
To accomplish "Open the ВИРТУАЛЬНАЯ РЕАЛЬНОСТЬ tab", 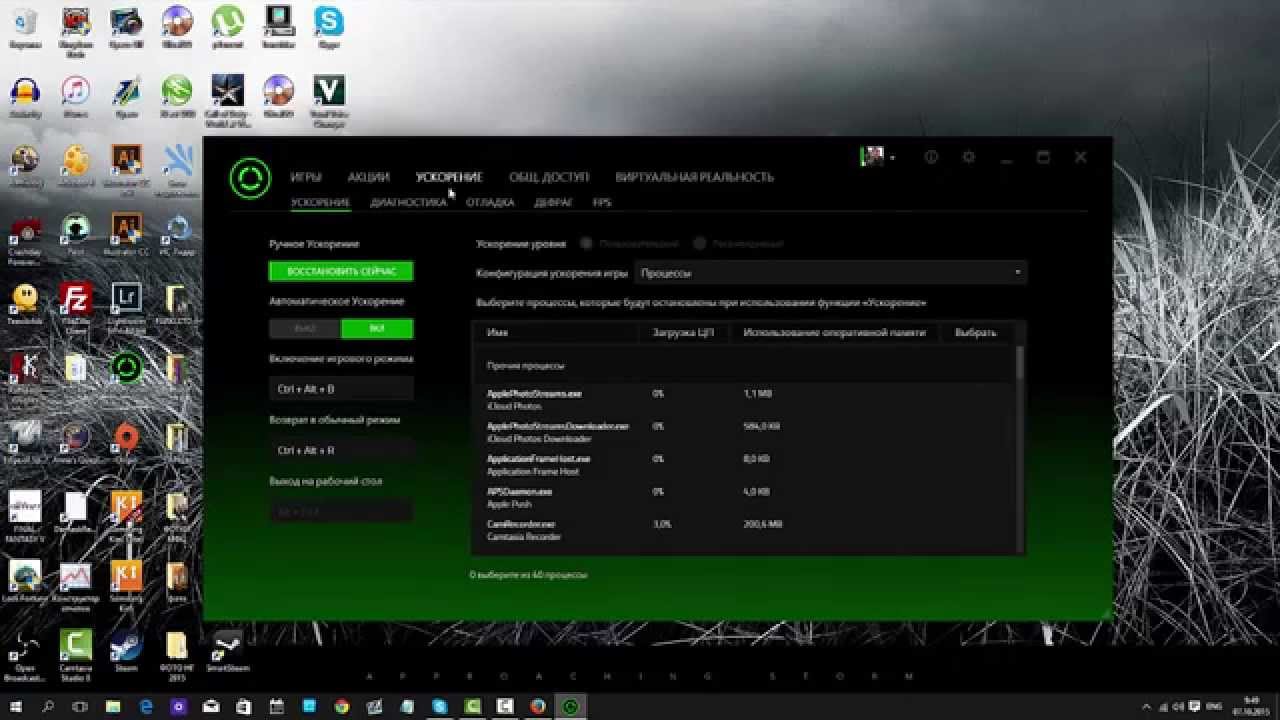I will [x=695, y=177].
